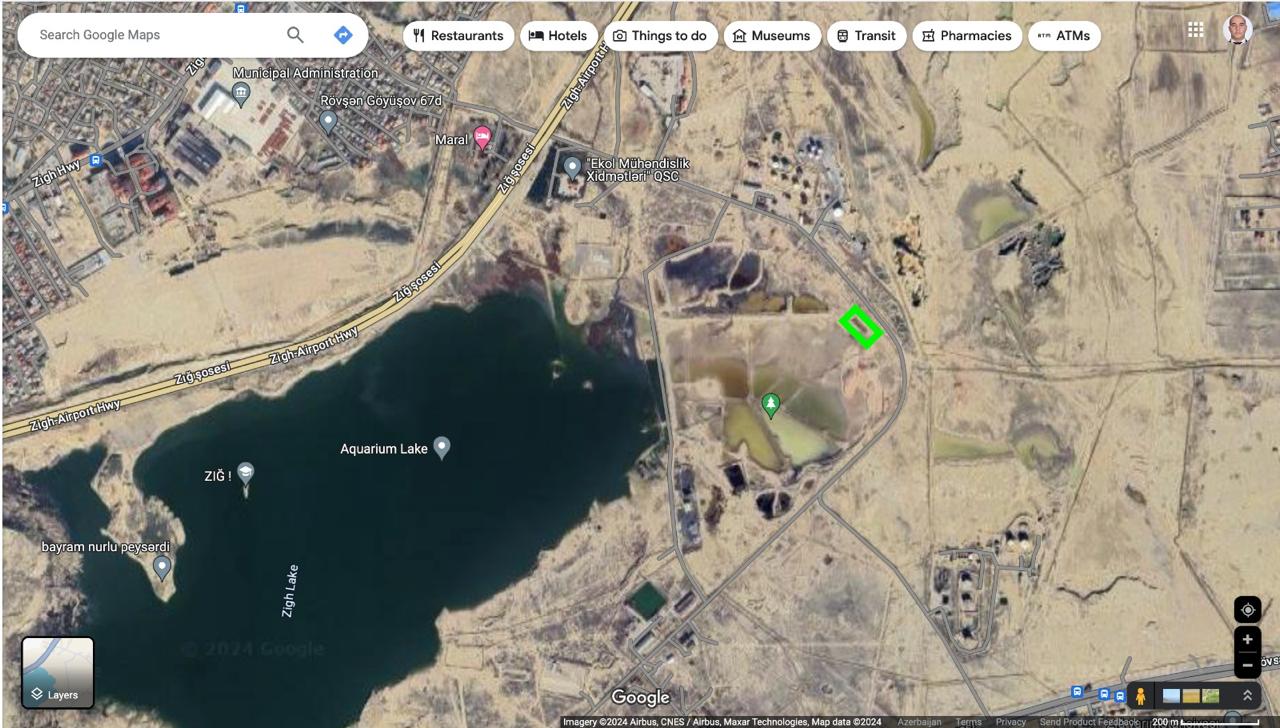Filter map by Restaurants
The width and height of the screenshot is (1280, 728).
tap(458, 36)
